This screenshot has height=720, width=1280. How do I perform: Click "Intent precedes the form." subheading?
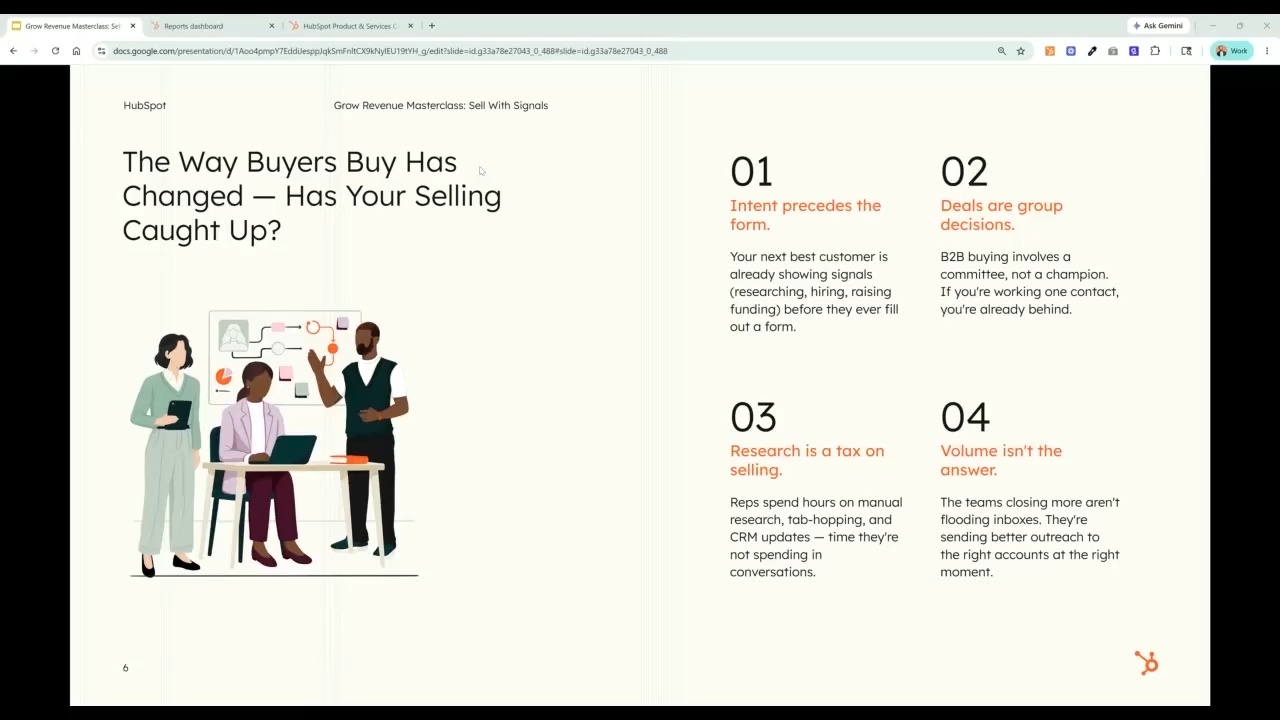pyautogui.click(x=805, y=215)
